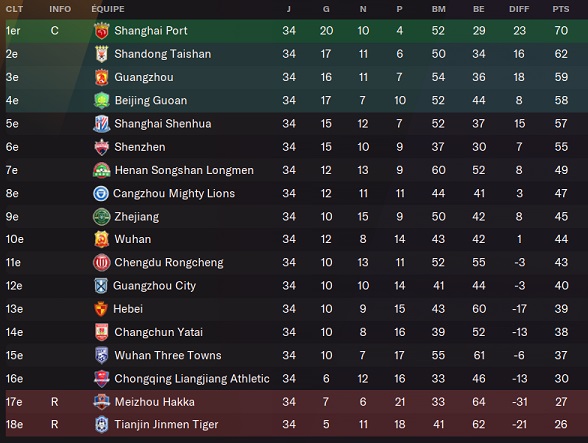
Task: Click the Meizhou Hakka club crest
Action: (x=101, y=402)
